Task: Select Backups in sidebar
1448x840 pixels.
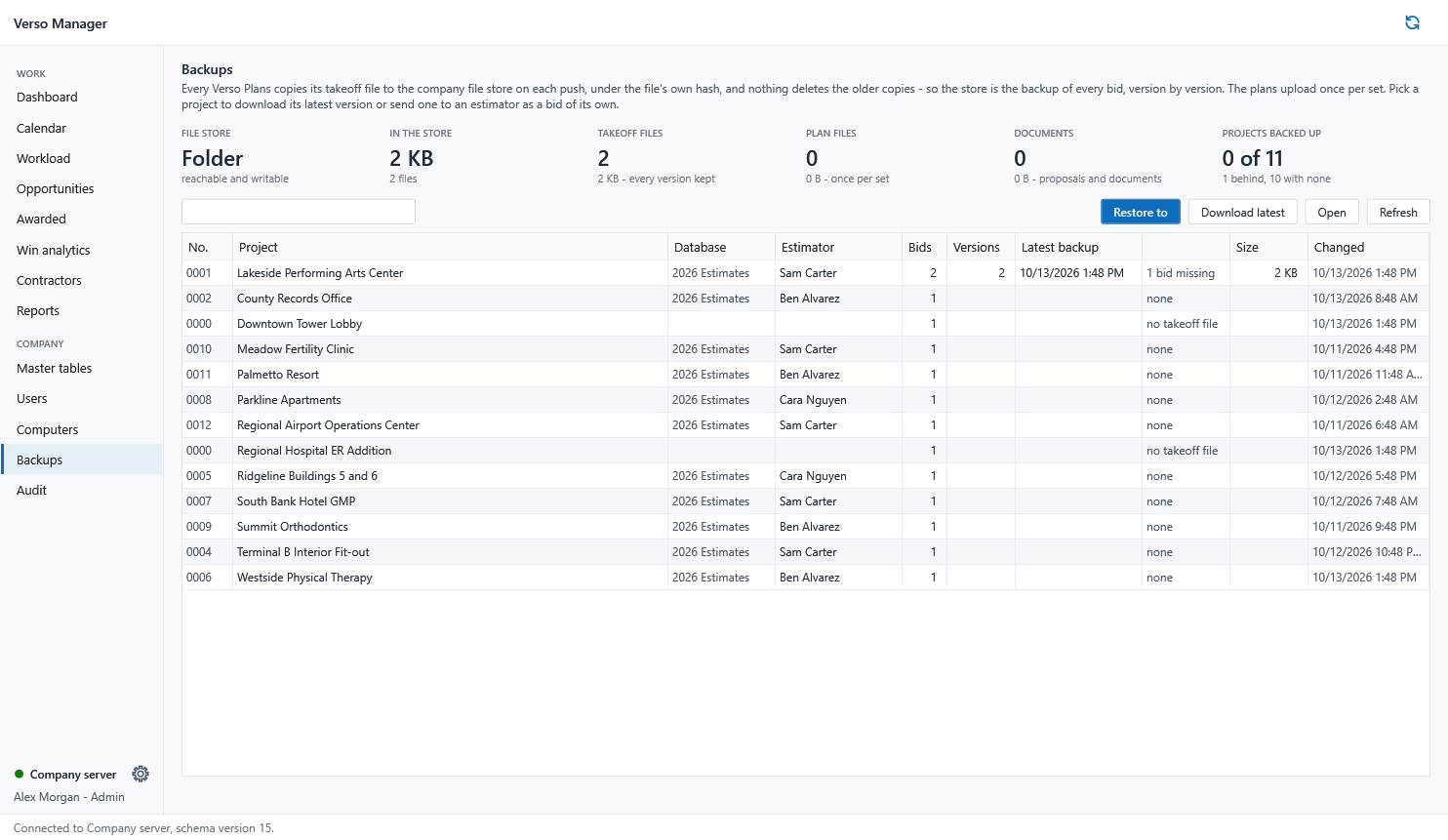Action: click(81, 460)
